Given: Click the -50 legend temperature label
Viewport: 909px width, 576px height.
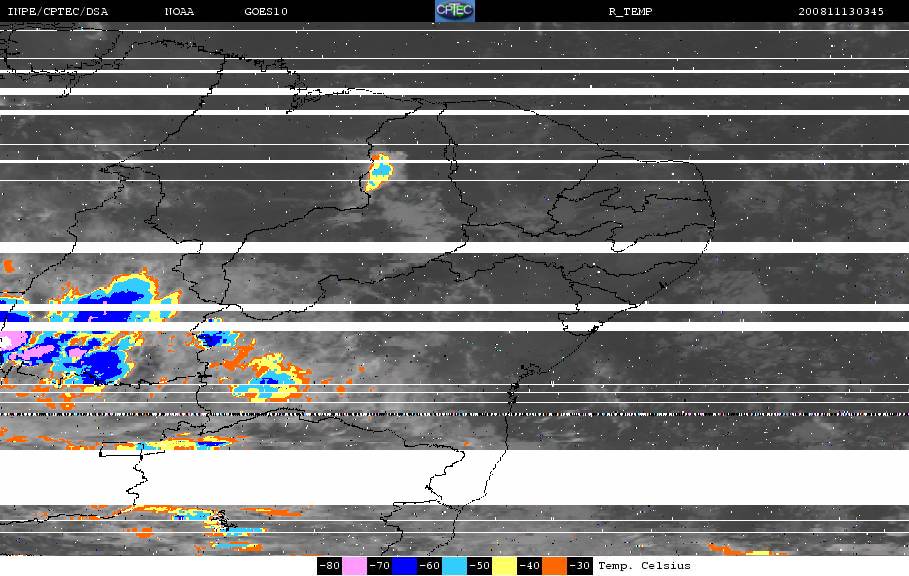Looking at the screenshot, I should 479,566.
